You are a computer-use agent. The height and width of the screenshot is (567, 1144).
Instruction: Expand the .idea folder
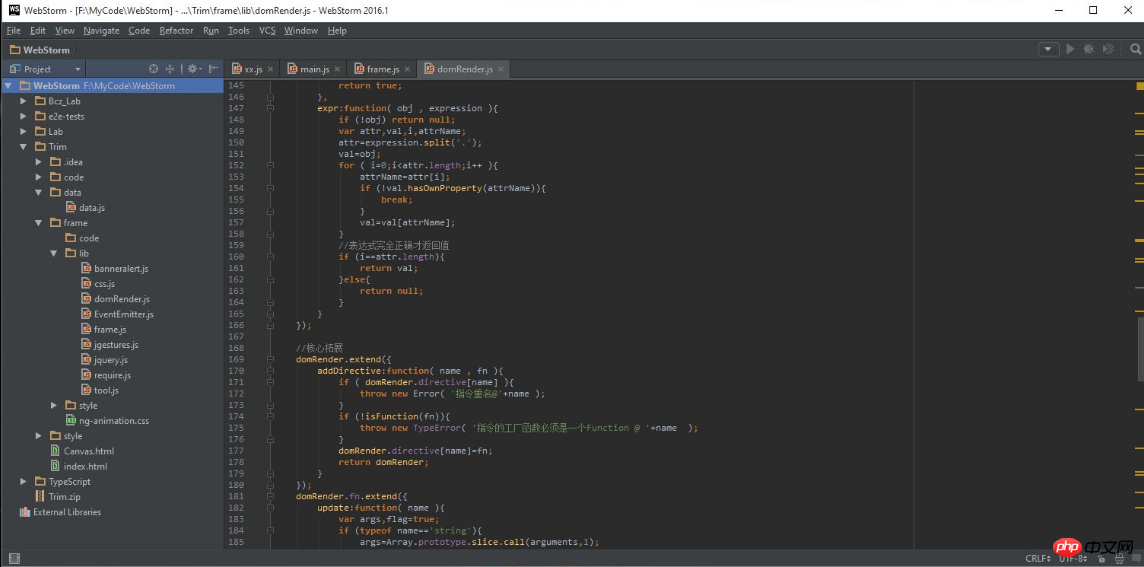coord(39,162)
